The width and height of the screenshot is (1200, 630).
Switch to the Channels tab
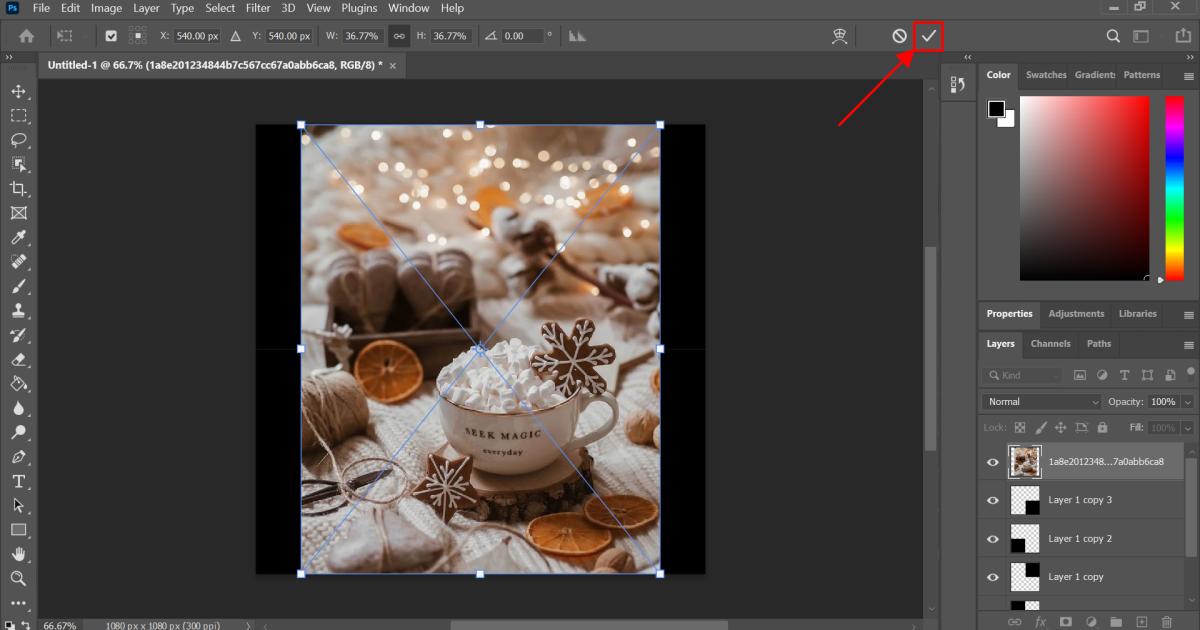tap(1050, 344)
